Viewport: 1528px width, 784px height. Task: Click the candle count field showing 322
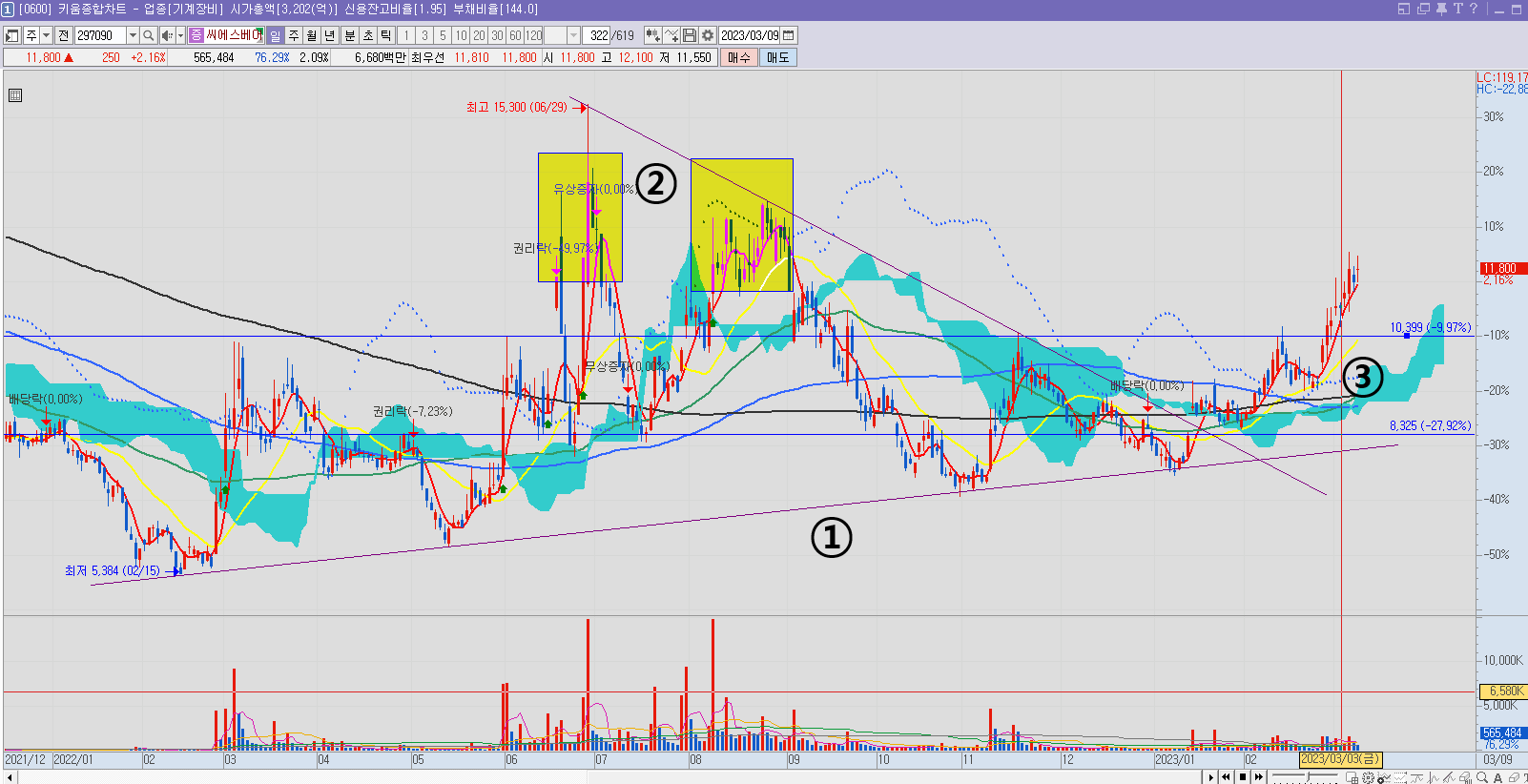point(597,35)
